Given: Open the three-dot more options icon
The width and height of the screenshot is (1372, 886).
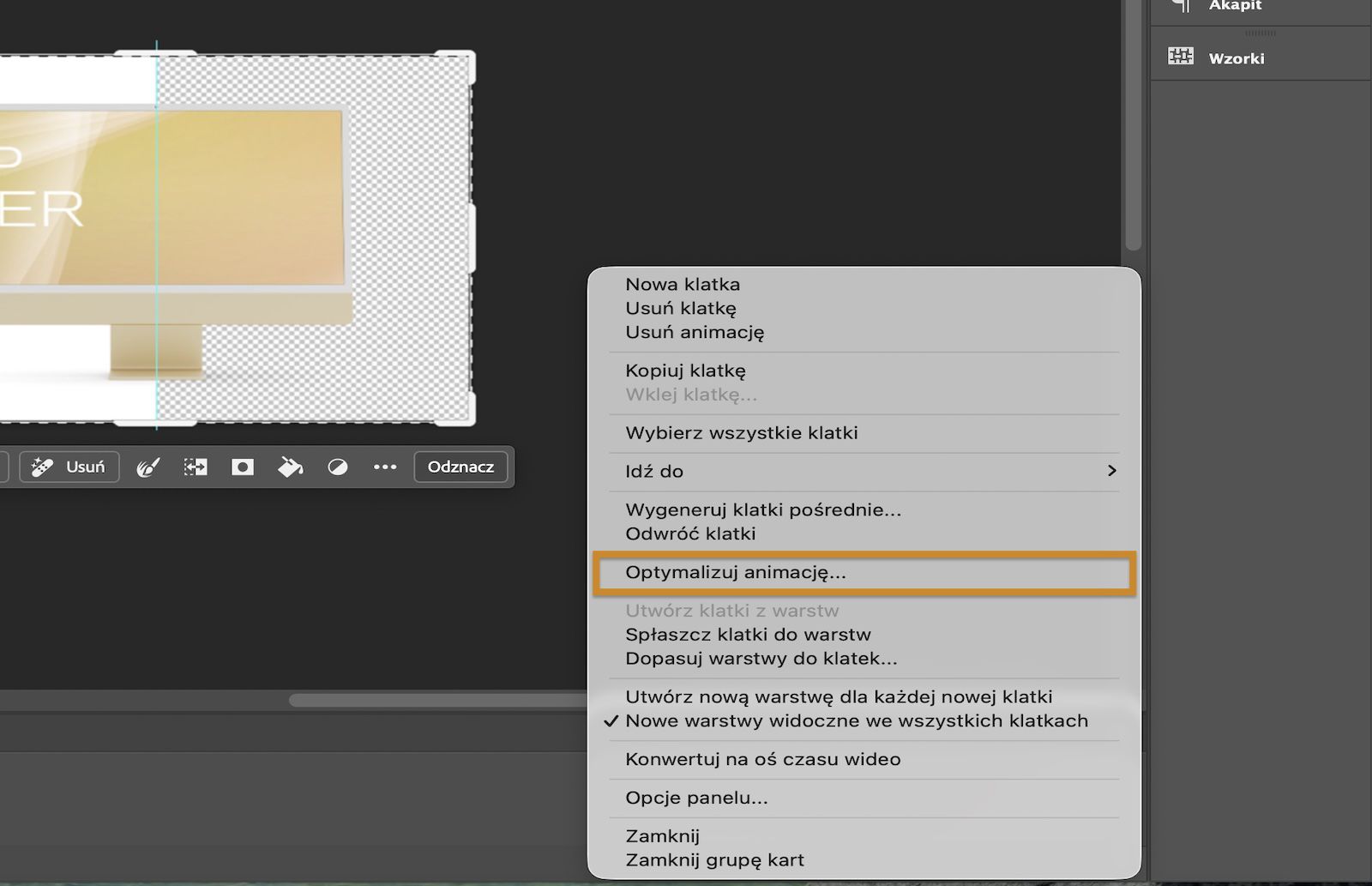Looking at the screenshot, I should [384, 467].
